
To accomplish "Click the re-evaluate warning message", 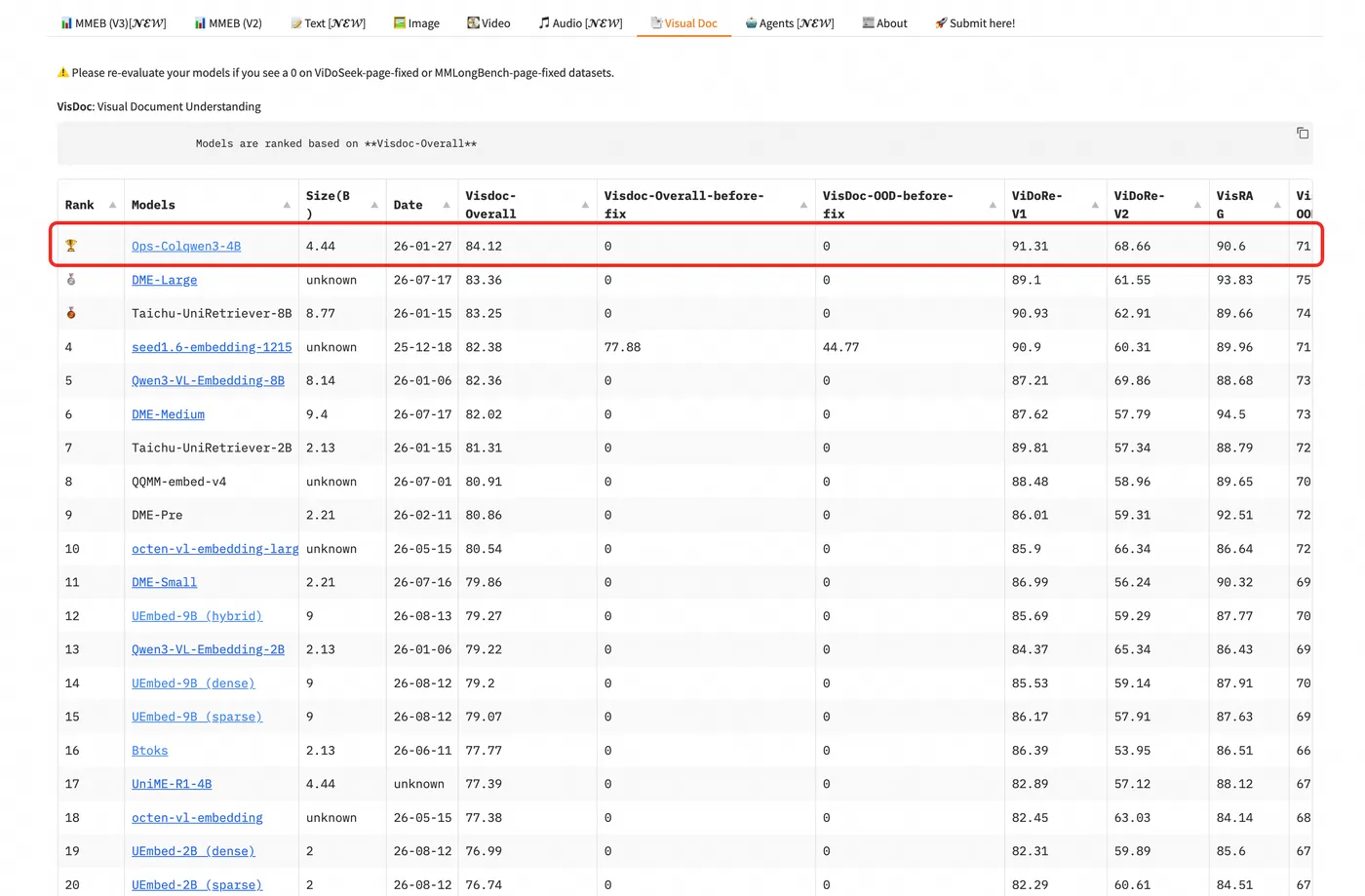I will point(335,73).
